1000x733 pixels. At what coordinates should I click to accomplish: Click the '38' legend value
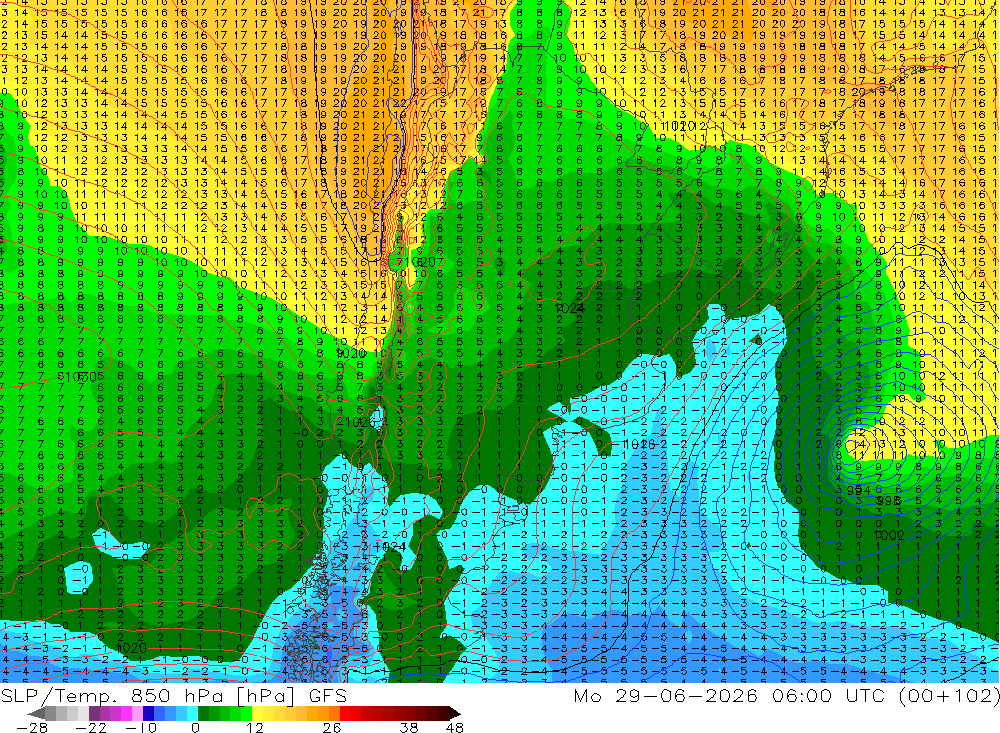(408, 727)
